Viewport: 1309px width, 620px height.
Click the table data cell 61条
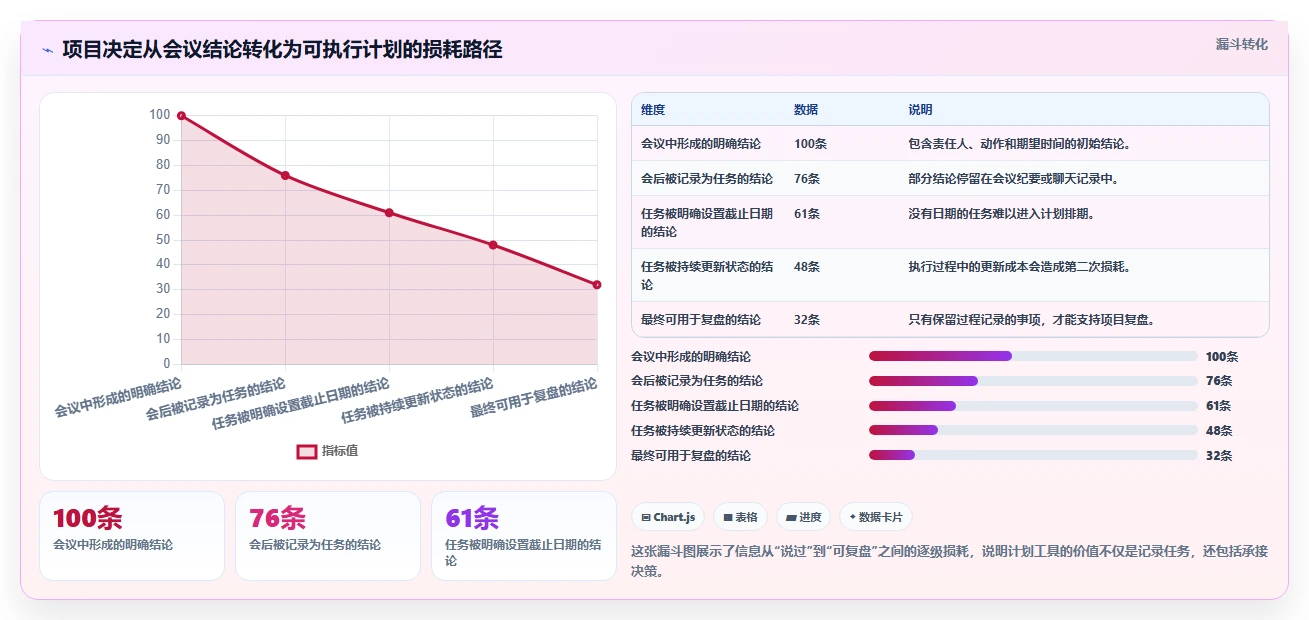pyautogui.click(x=807, y=214)
